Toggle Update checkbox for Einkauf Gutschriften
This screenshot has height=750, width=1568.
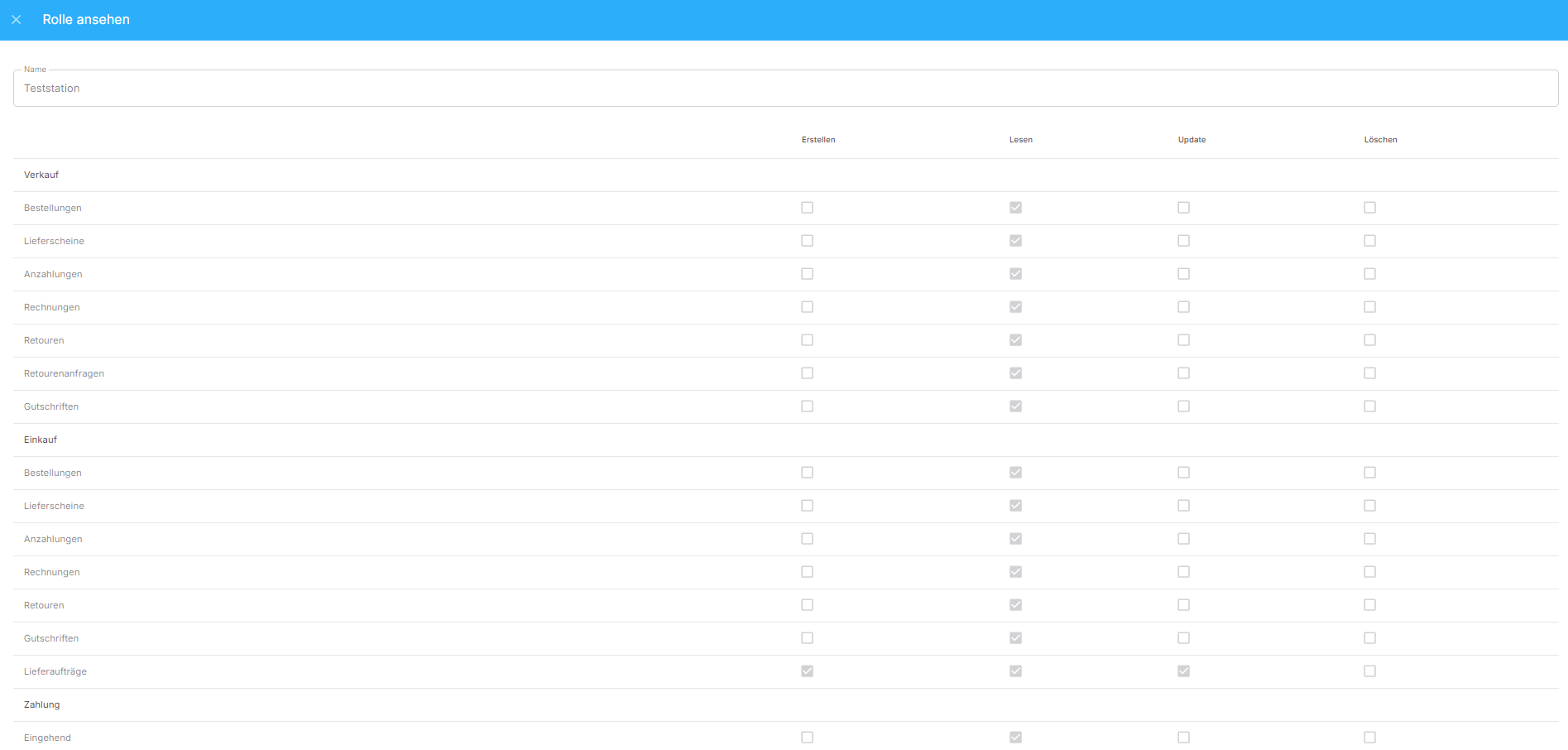(1183, 638)
